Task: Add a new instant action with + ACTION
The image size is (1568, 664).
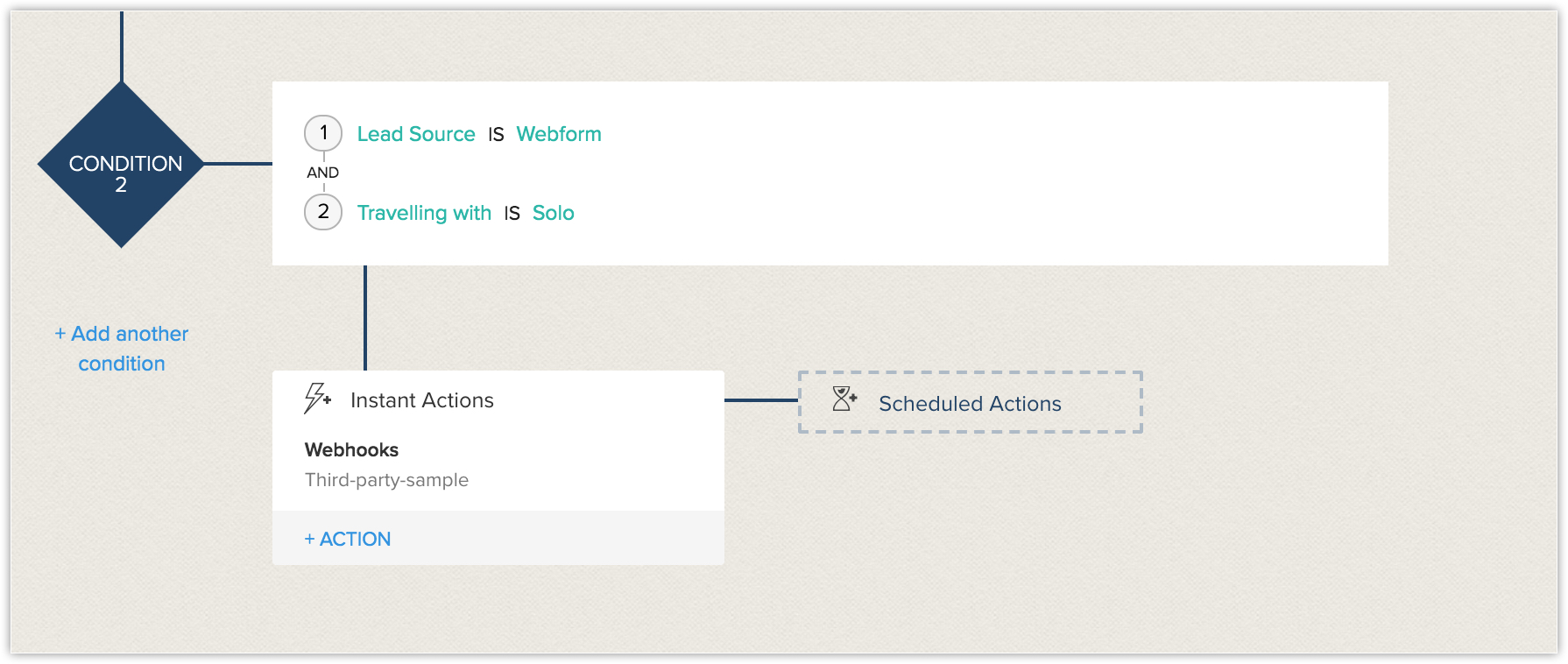Action: 348,540
